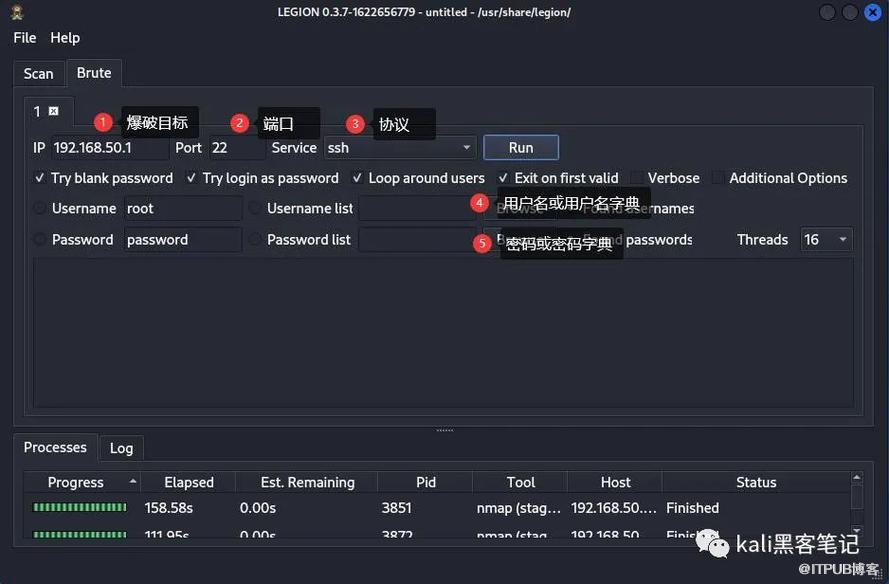Select the Username list radio button
The height and width of the screenshot is (584, 889).
point(255,208)
